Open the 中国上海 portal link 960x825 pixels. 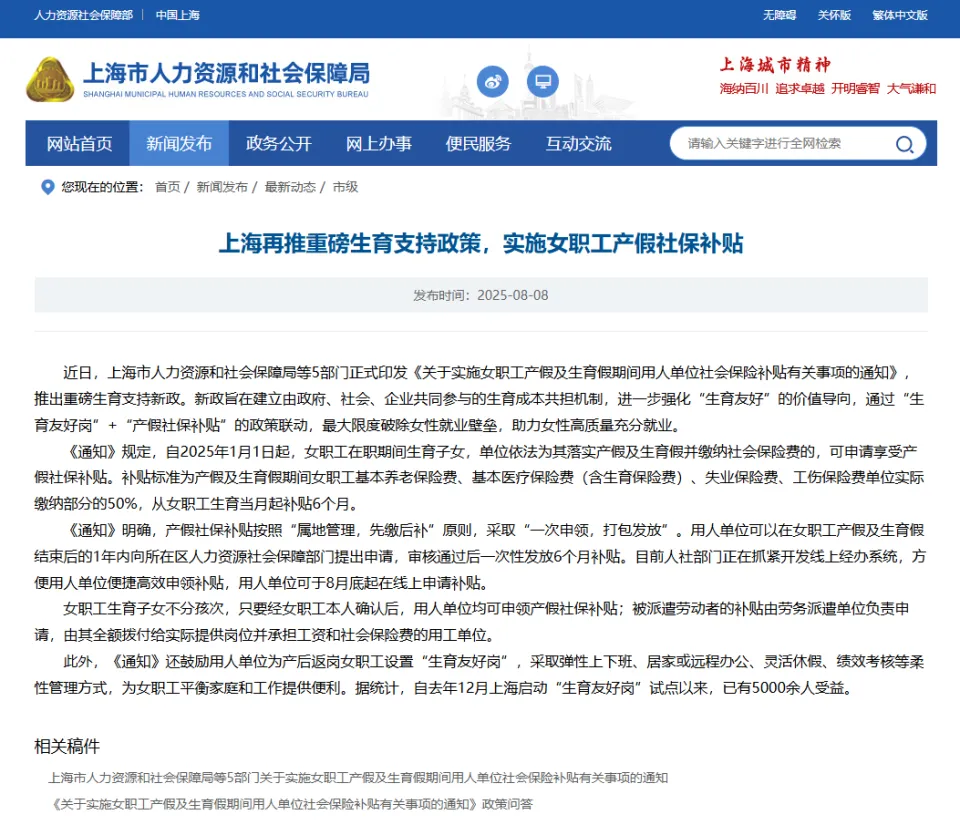176,16
